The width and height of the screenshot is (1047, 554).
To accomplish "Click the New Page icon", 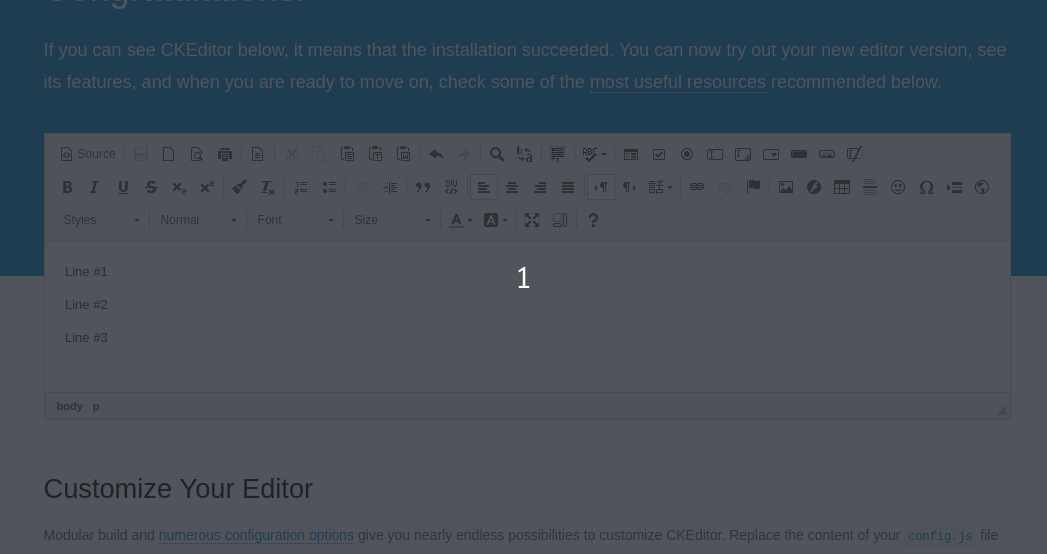I will [168, 154].
